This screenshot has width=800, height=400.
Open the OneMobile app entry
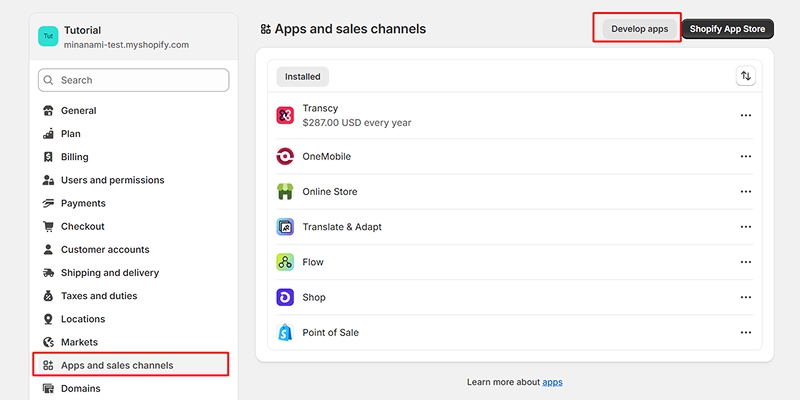pyautogui.click(x=514, y=157)
